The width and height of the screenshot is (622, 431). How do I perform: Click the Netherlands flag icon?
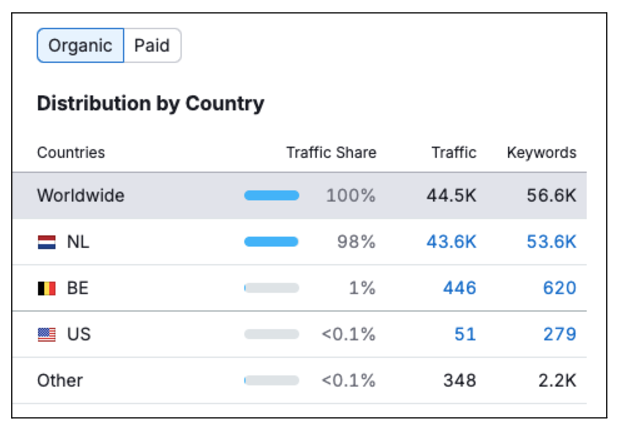click(x=47, y=242)
